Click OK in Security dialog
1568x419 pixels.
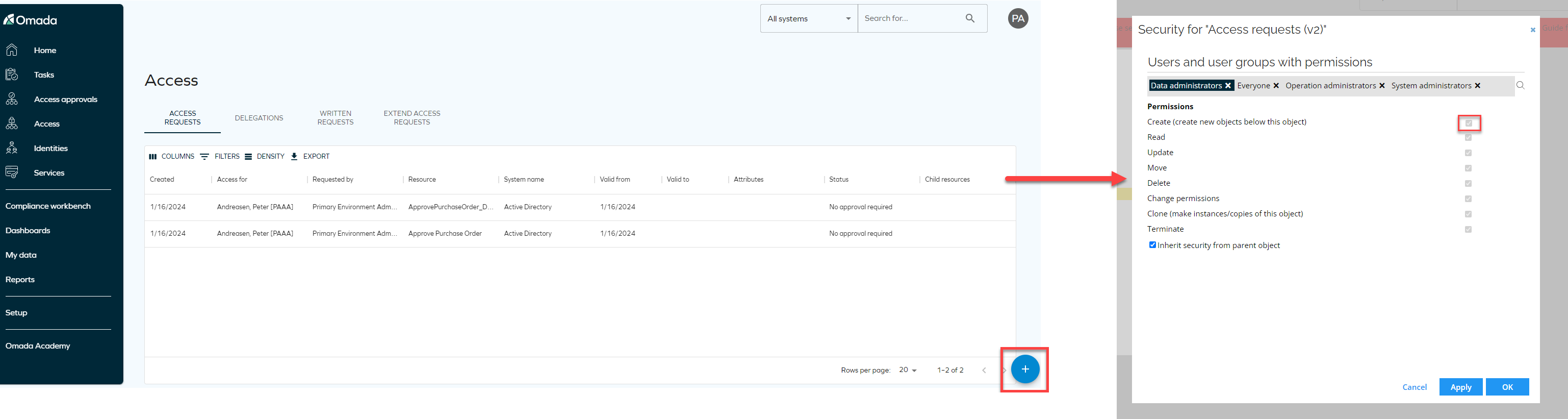coord(1507,387)
